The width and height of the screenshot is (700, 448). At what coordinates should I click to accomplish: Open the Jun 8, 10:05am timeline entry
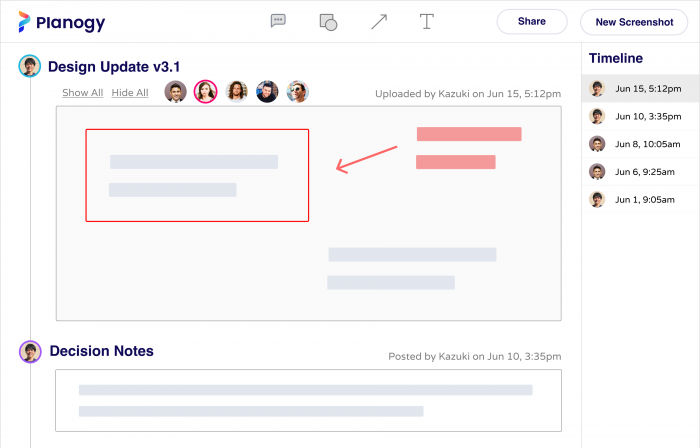(641, 144)
